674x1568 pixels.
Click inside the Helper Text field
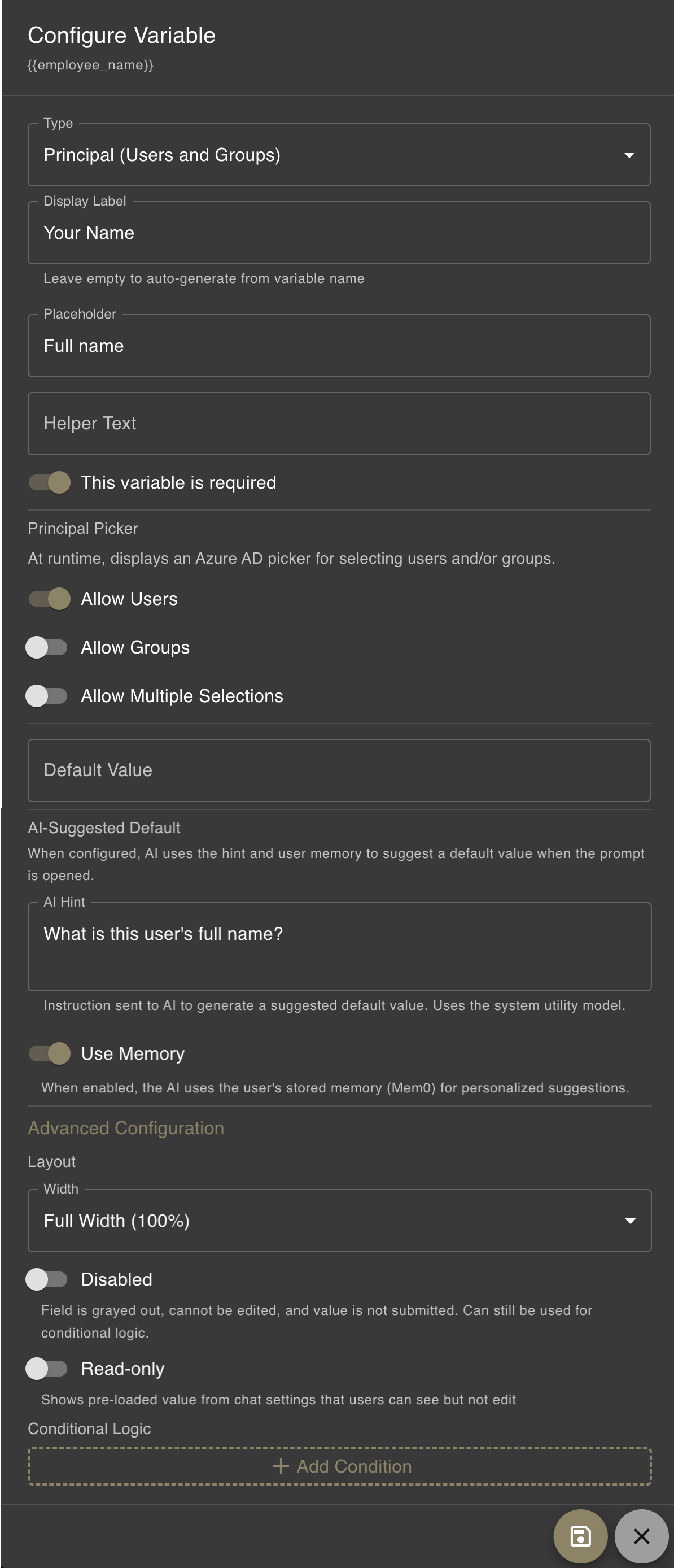[x=304, y=423]
